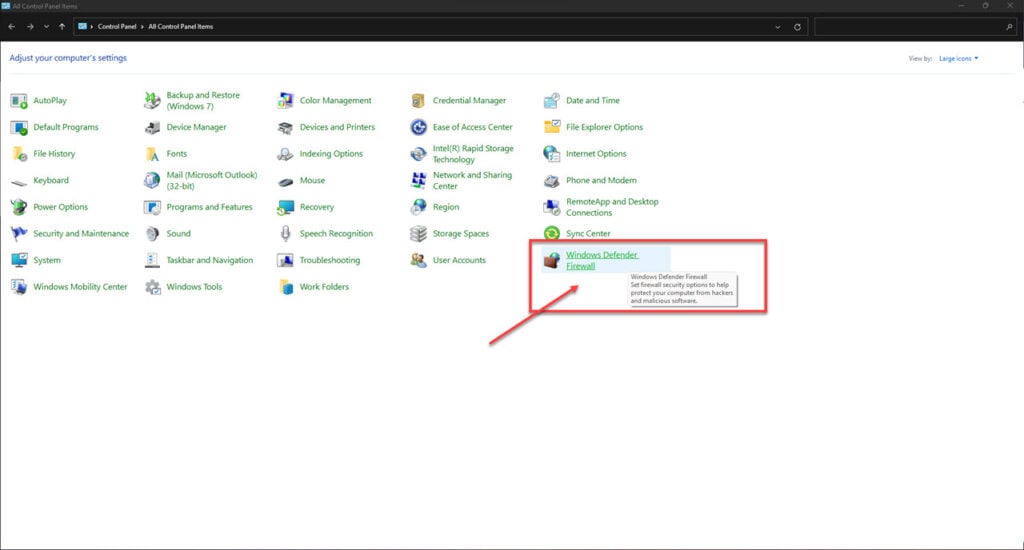Open the User Accounts text link
The width and height of the screenshot is (1024, 550).
coord(459,260)
